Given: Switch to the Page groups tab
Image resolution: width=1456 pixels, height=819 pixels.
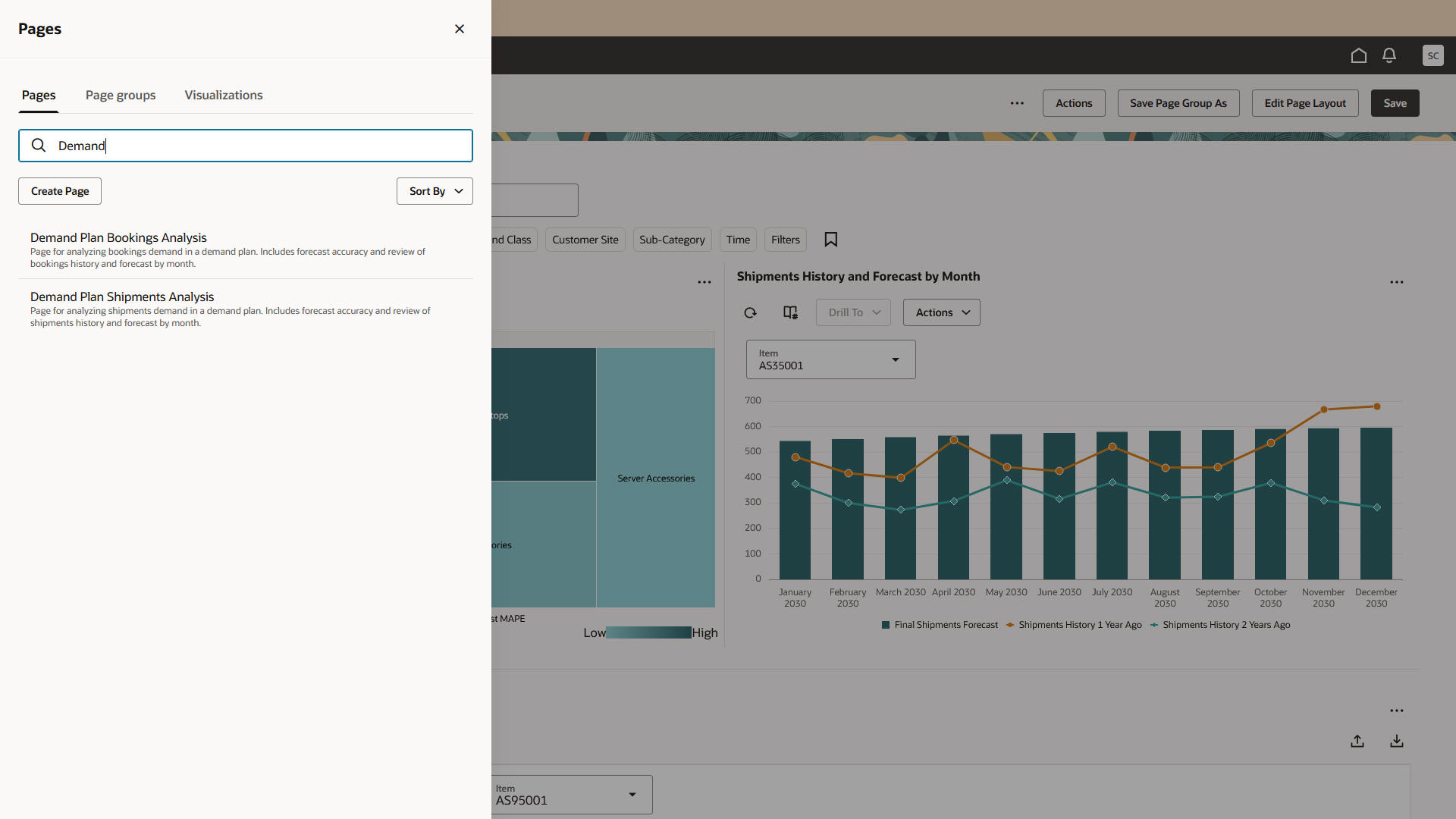Looking at the screenshot, I should click(x=121, y=96).
